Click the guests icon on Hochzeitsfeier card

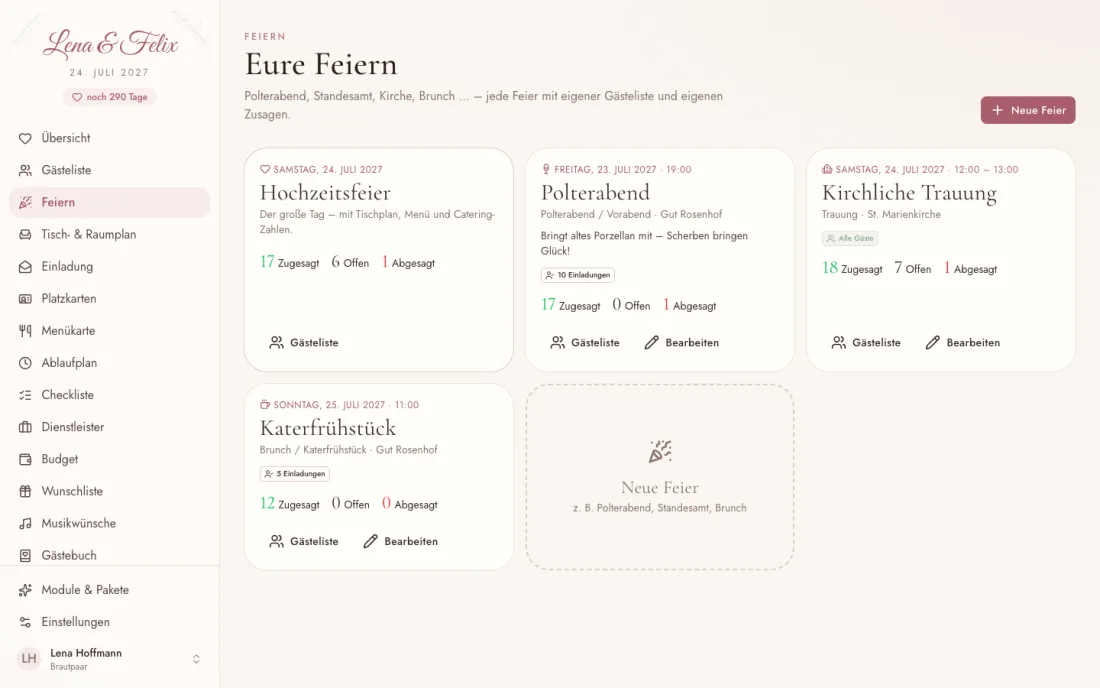click(x=276, y=342)
